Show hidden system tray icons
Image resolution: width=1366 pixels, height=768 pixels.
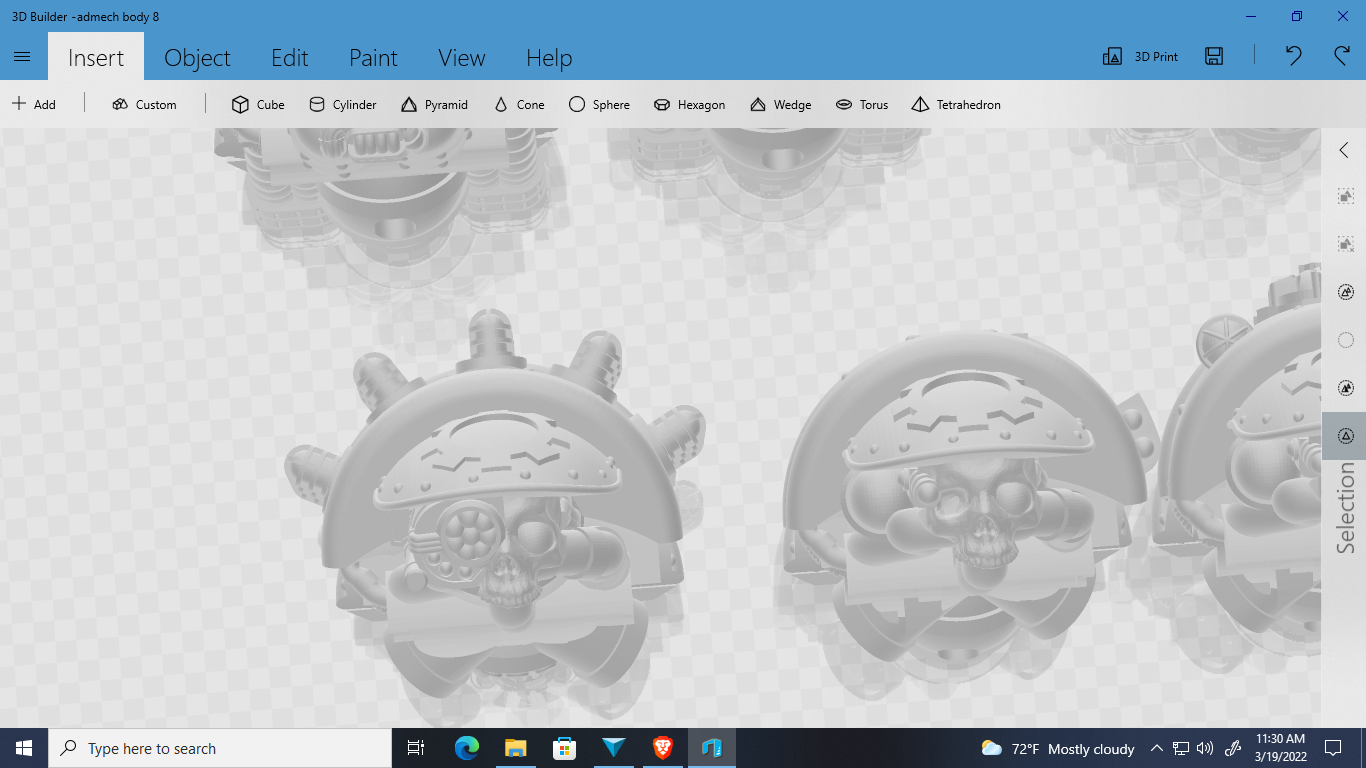[x=1157, y=748]
